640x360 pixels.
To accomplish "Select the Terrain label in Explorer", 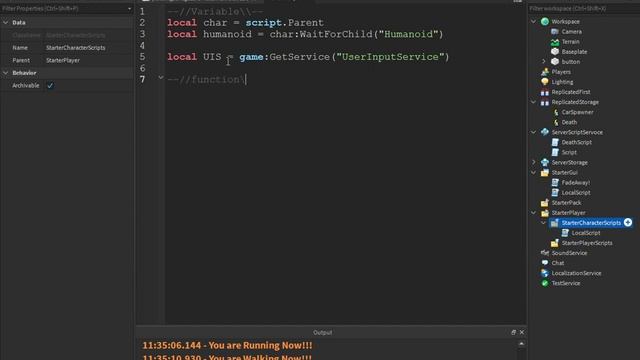I will click(x=570, y=42).
